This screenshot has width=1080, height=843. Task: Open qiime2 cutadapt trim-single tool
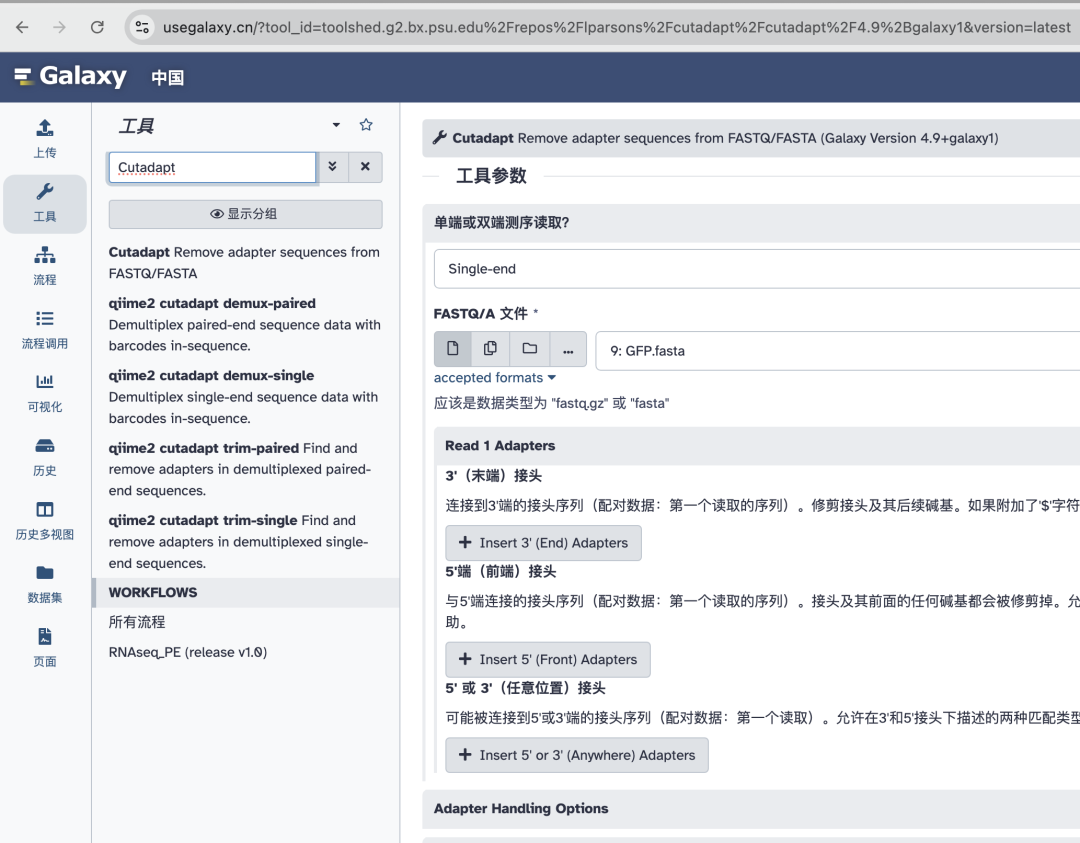pos(238,541)
